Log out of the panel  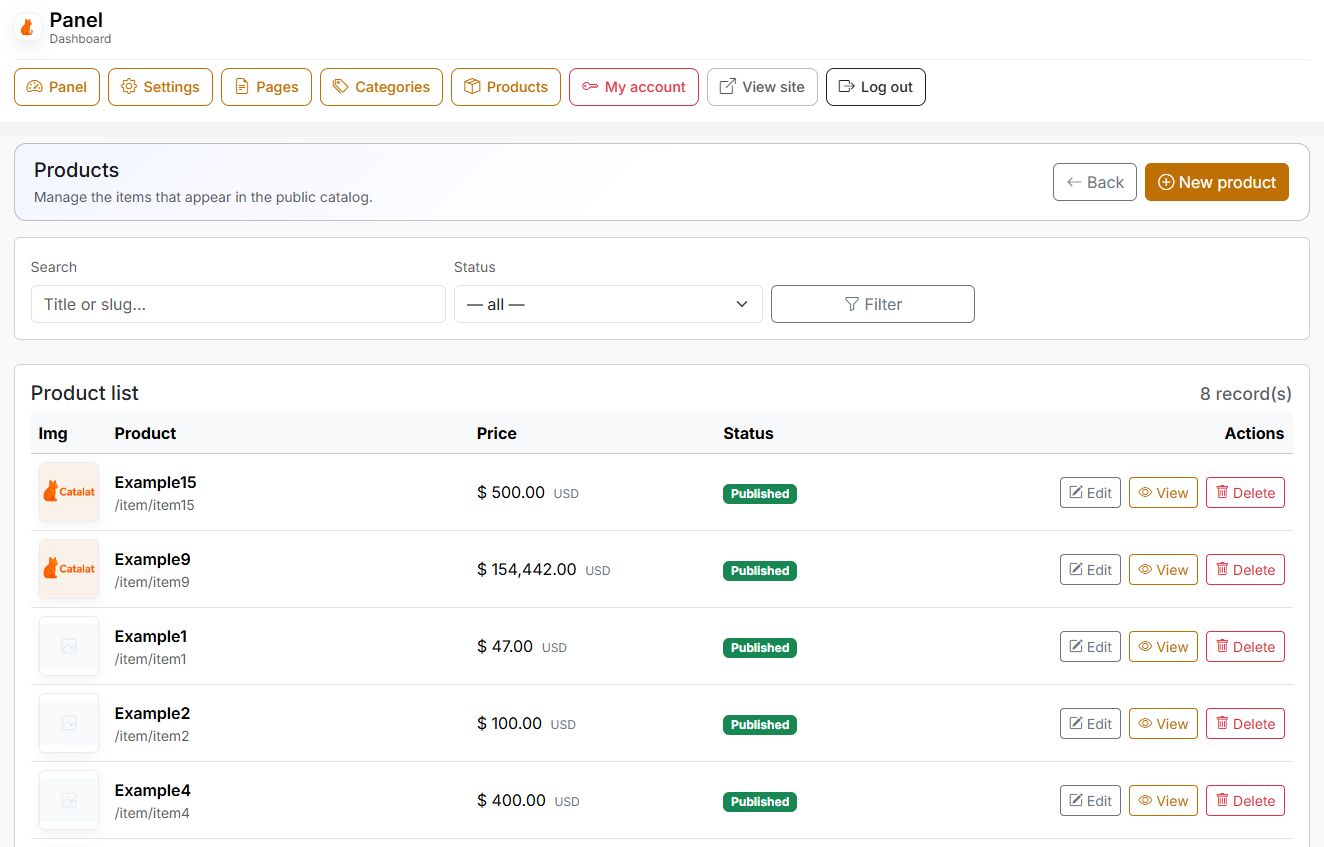(x=875, y=87)
